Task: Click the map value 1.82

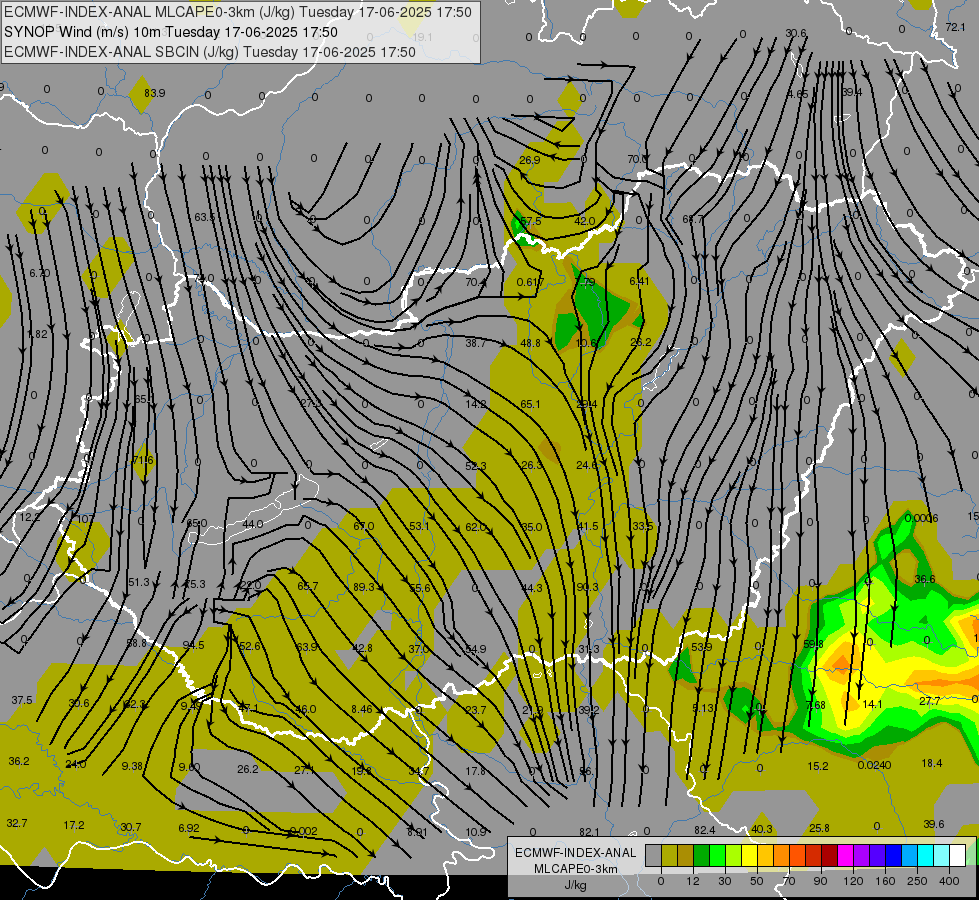Action: point(37,334)
